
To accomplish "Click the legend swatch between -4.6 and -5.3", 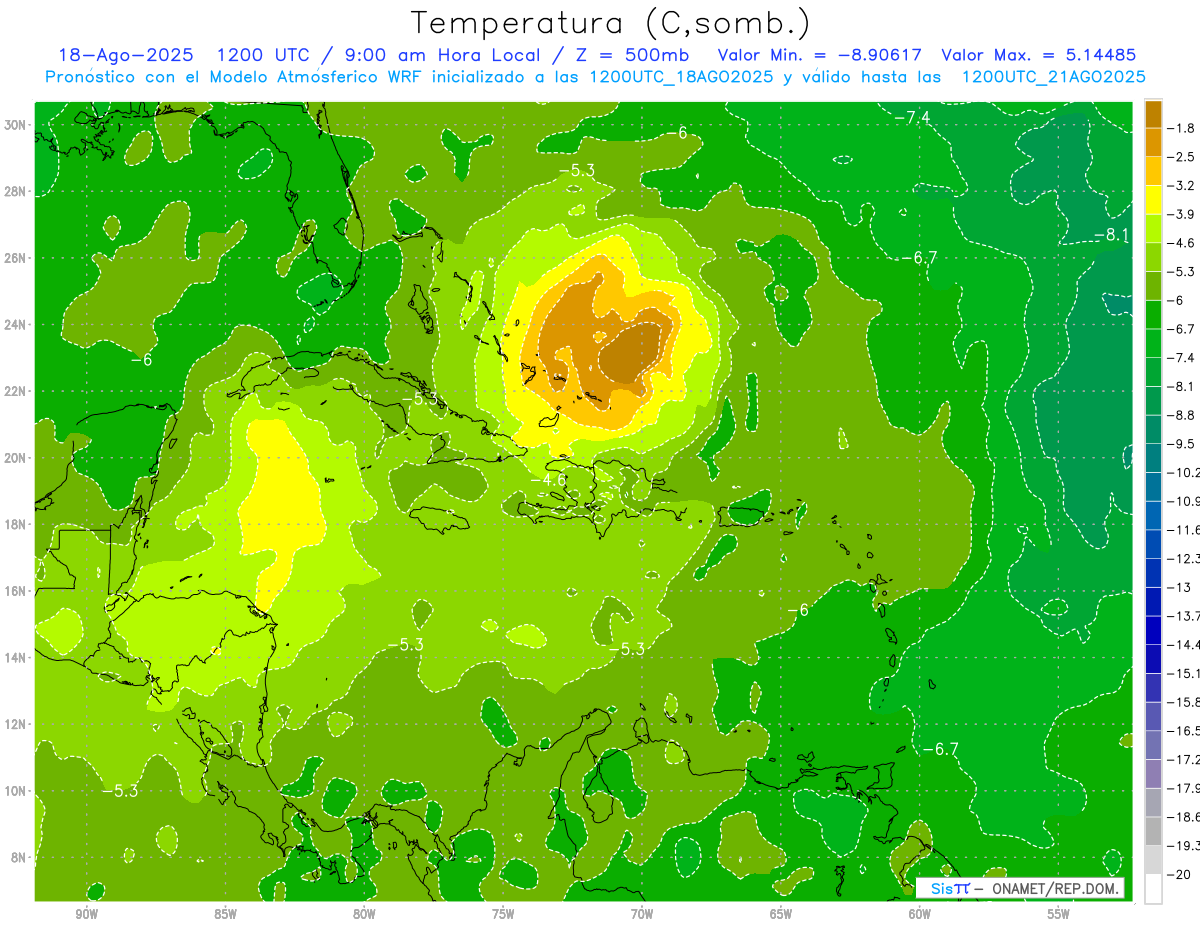I will click(1153, 257).
